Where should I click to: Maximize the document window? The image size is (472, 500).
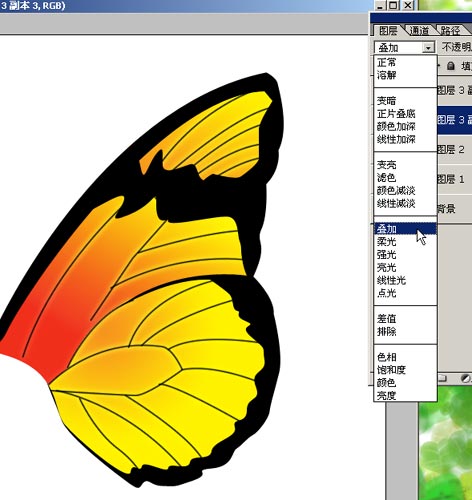pos(394,5)
